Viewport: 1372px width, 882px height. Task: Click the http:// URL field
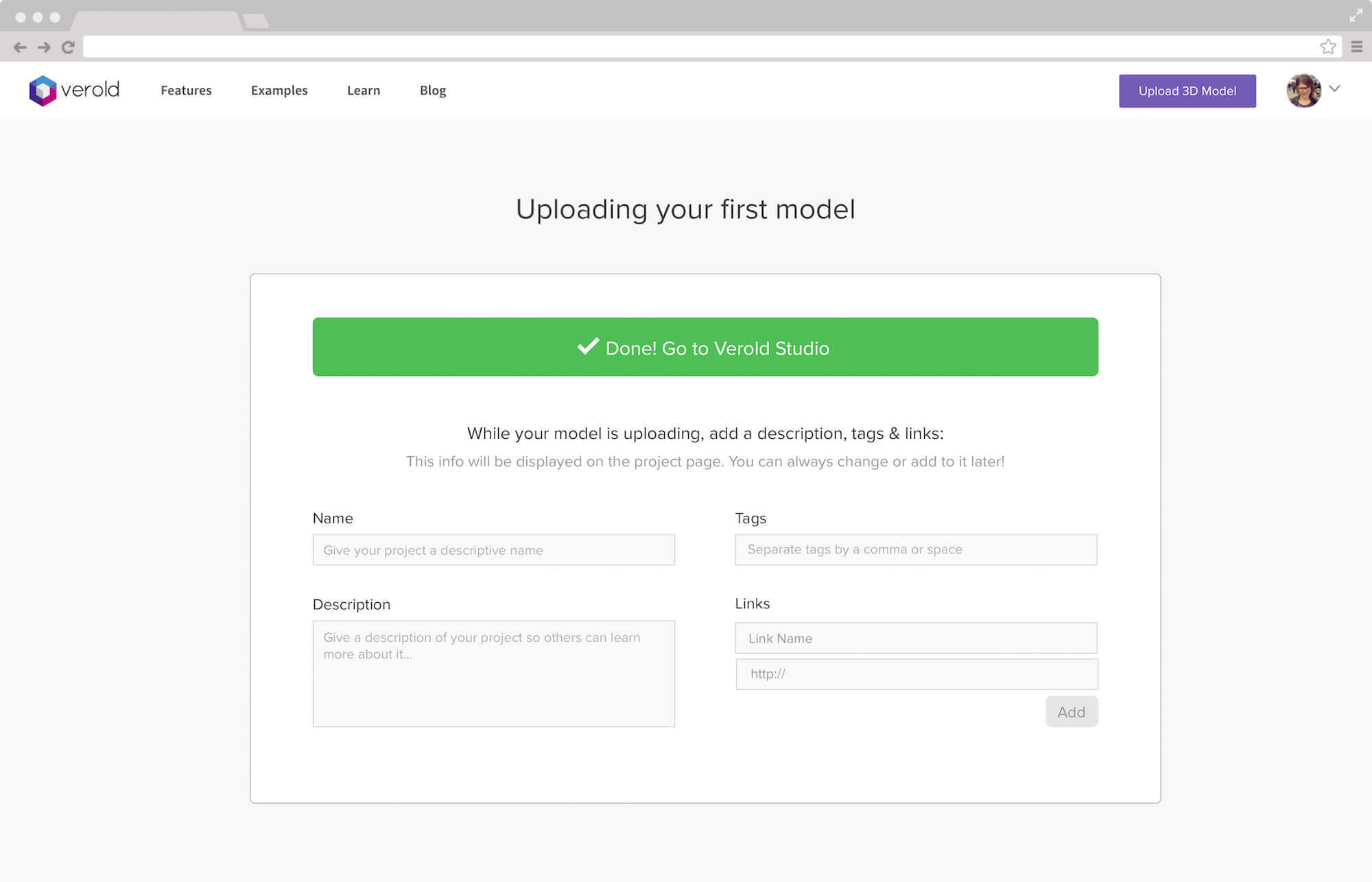(916, 674)
